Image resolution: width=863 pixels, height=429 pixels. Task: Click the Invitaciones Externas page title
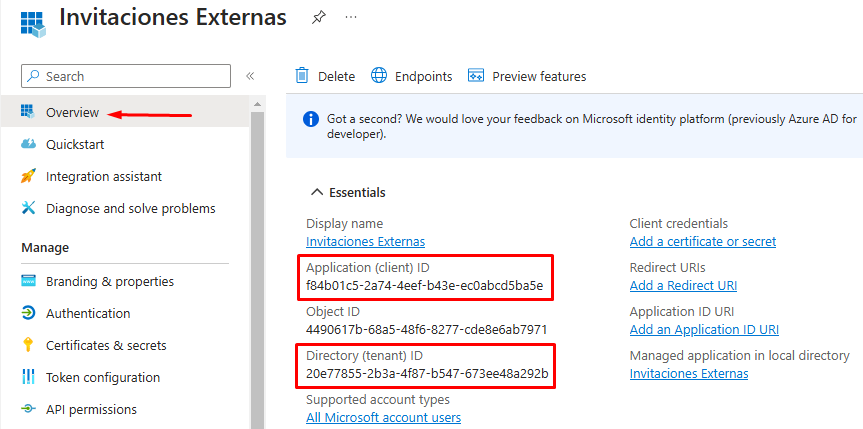[173, 17]
